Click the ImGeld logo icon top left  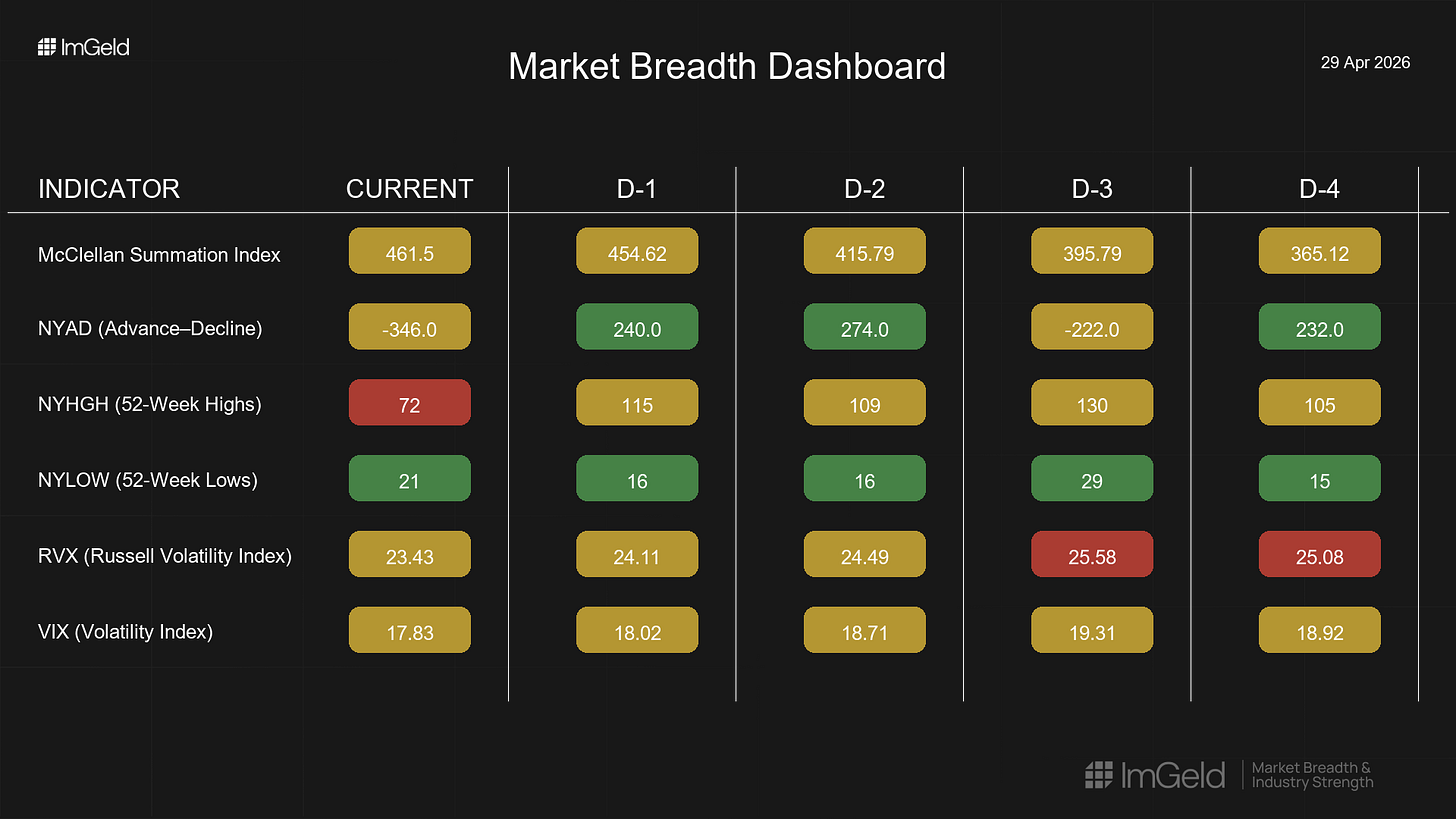[46, 47]
